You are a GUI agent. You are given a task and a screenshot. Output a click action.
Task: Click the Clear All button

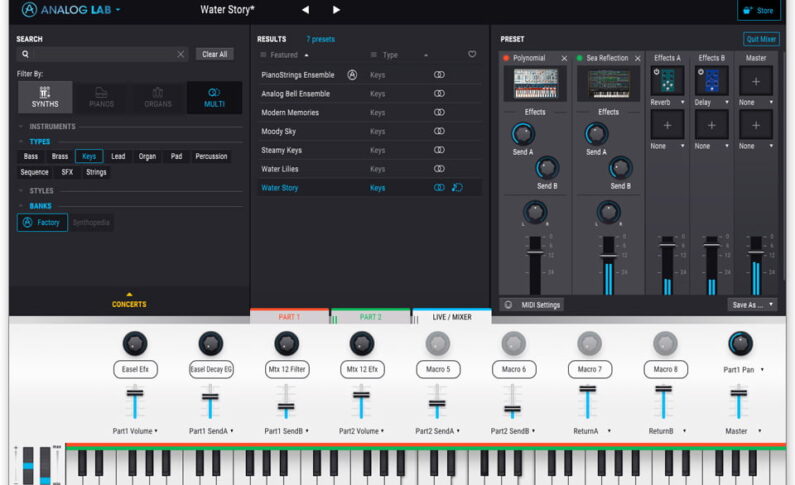[x=214, y=54]
